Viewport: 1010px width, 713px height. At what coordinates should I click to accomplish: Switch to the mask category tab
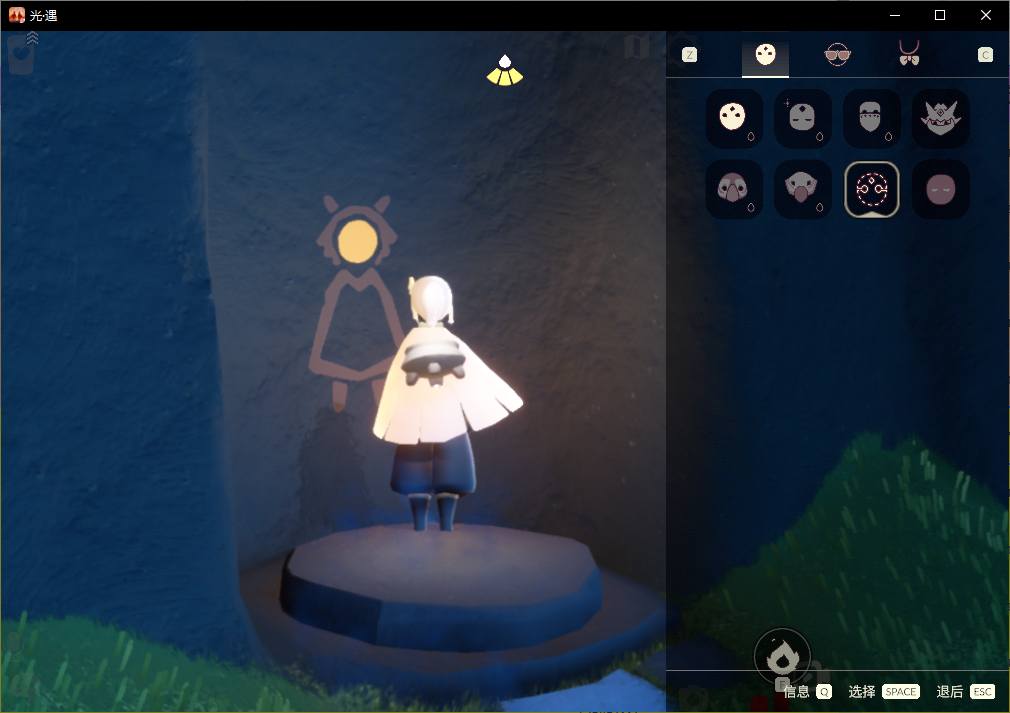tap(765, 55)
